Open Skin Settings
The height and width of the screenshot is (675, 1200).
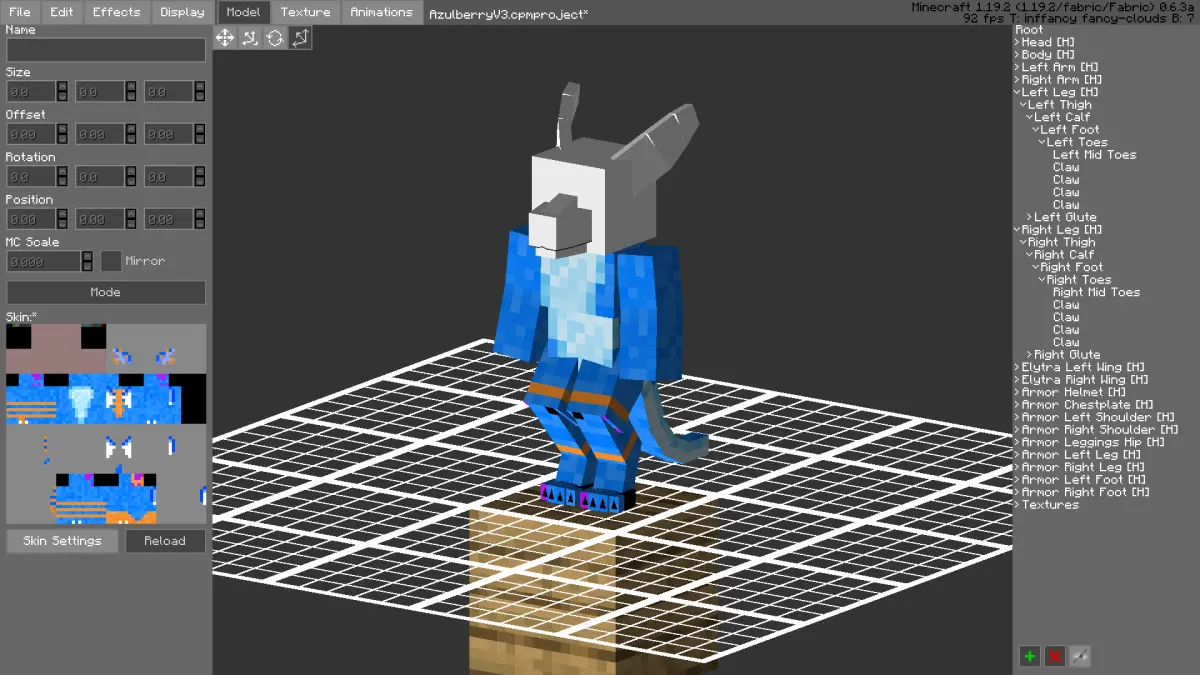pyautogui.click(x=62, y=541)
